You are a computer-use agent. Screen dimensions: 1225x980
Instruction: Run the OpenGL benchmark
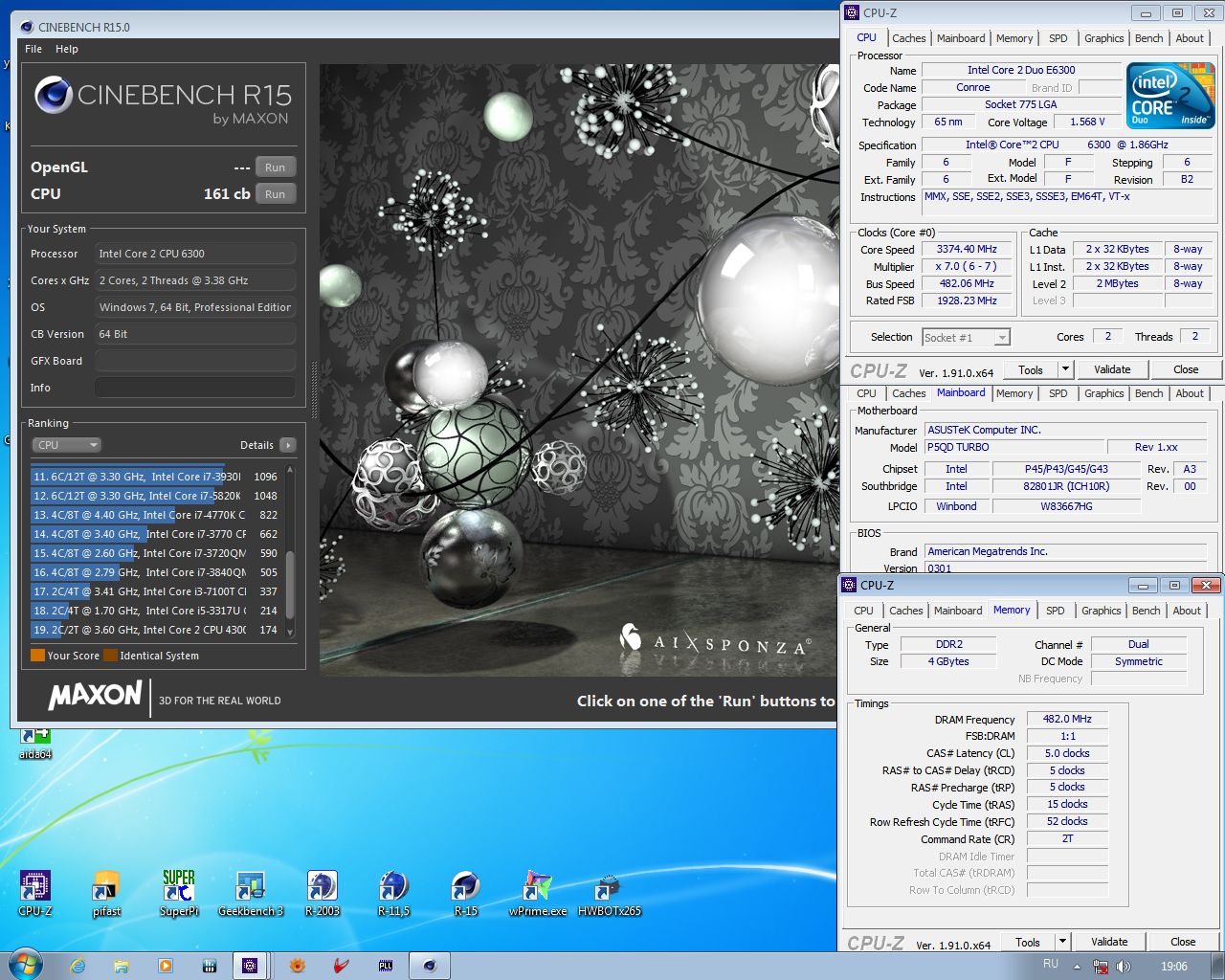point(275,167)
